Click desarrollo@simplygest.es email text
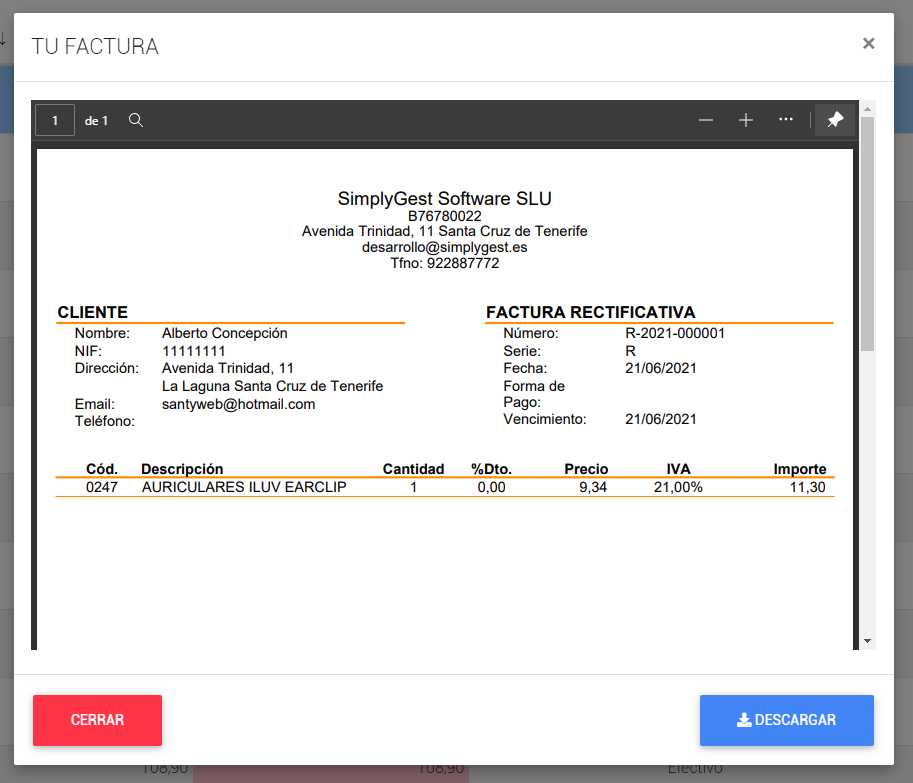Image resolution: width=913 pixels, height=783 pixels. pyautogui.click(x=444, y=247)
